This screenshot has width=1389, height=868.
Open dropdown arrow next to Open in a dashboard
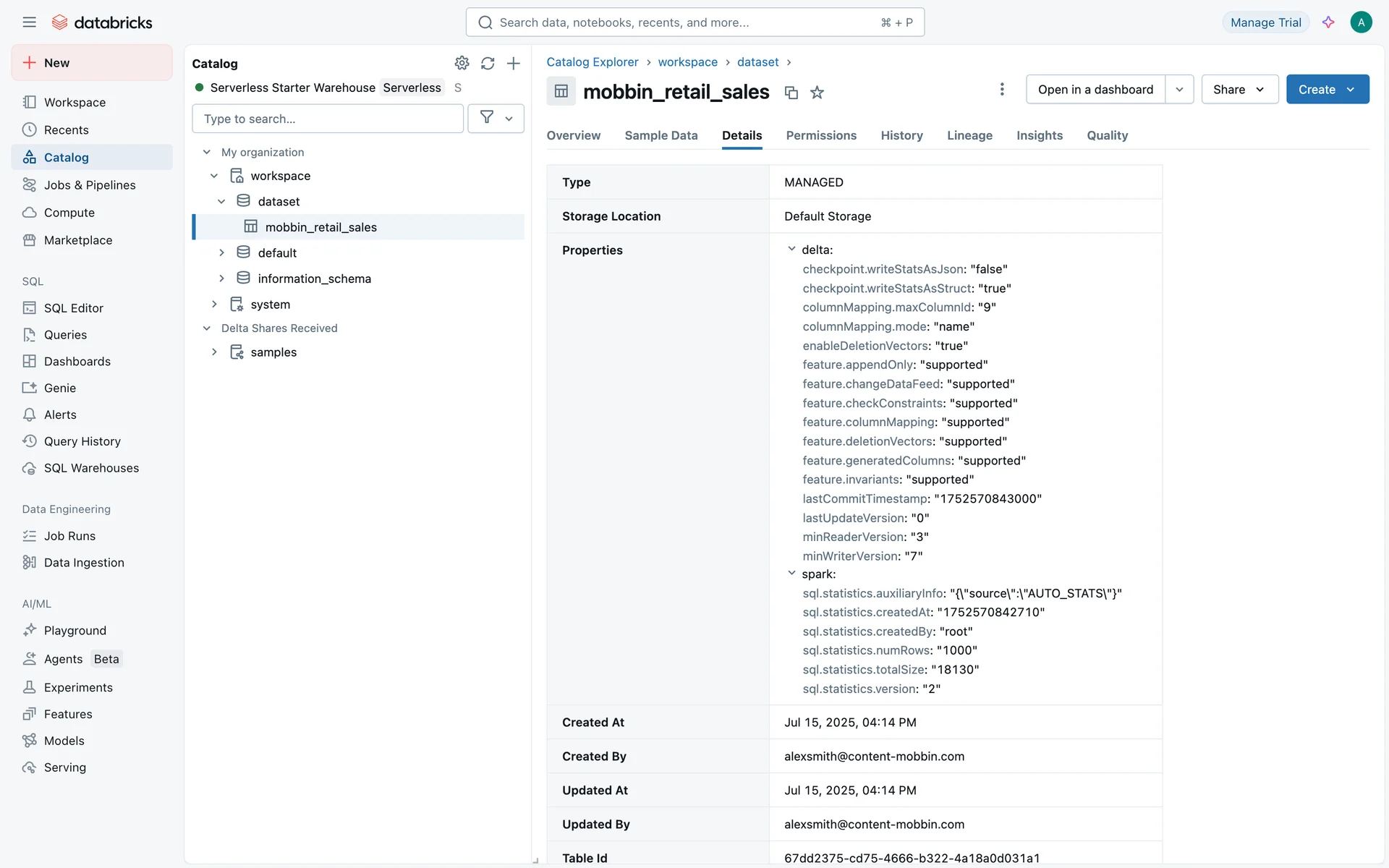pos(1179,90)
